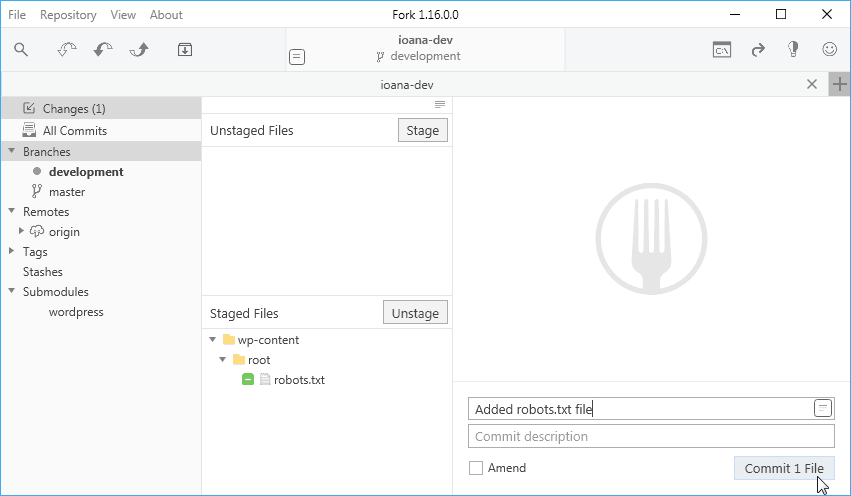Click the Unstage button
The image size is (851, 496).
point(415,313)
